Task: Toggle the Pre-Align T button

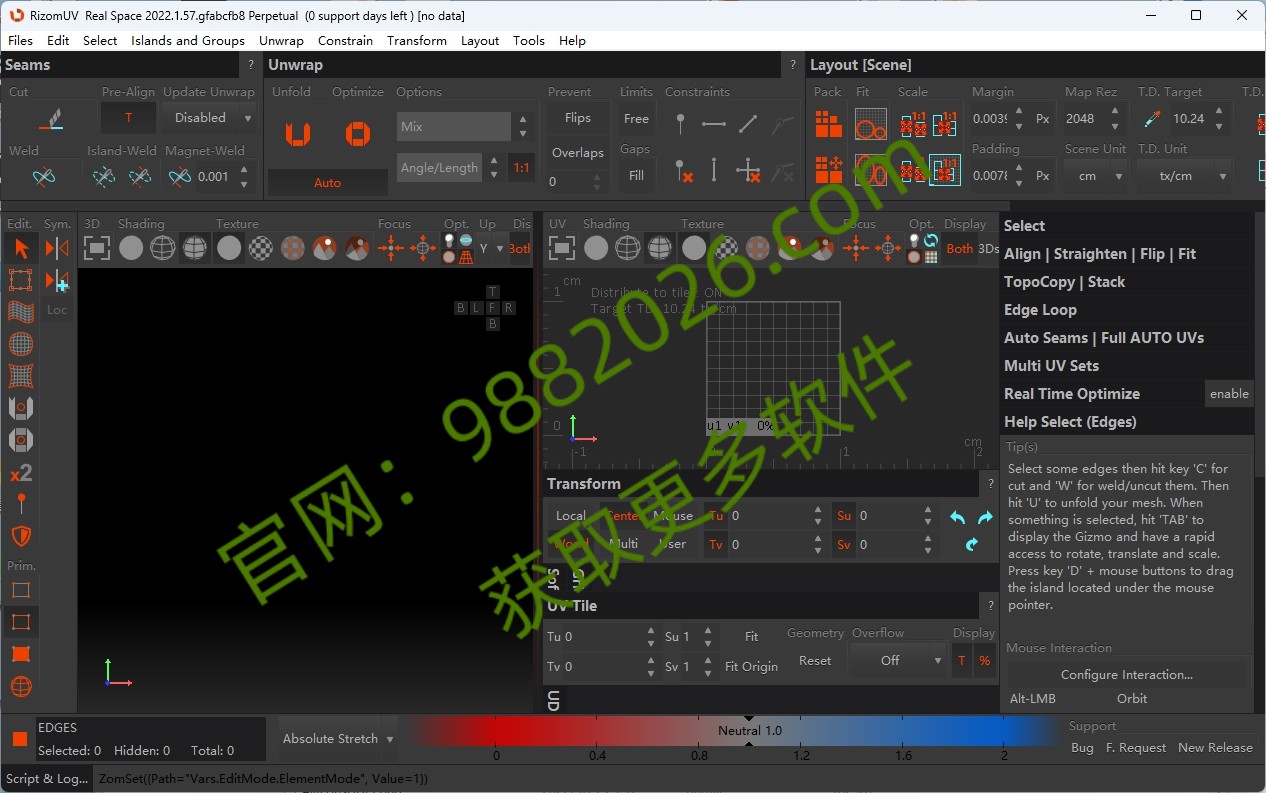Action: 128,118
